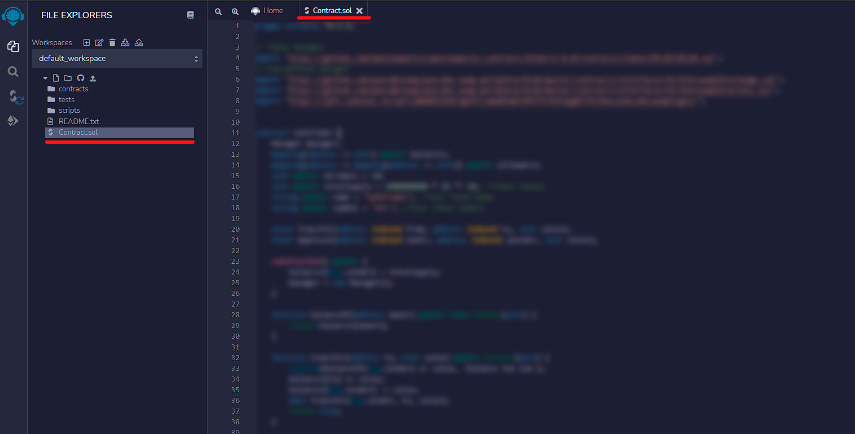Viewport: 855px width, 434px height.
Task: Publish to GitHub gist icon
Action: 80,77
